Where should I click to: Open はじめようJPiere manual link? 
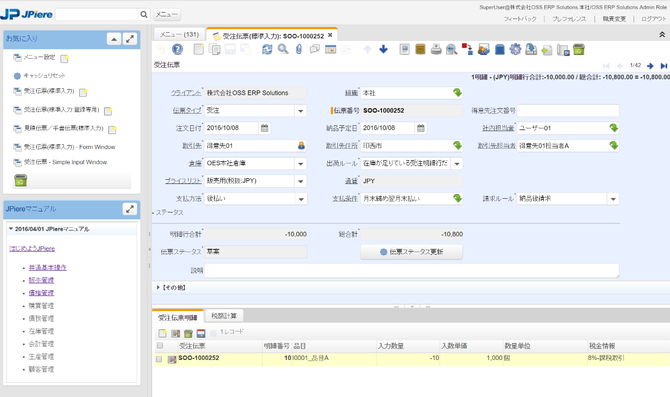(32, 248)
